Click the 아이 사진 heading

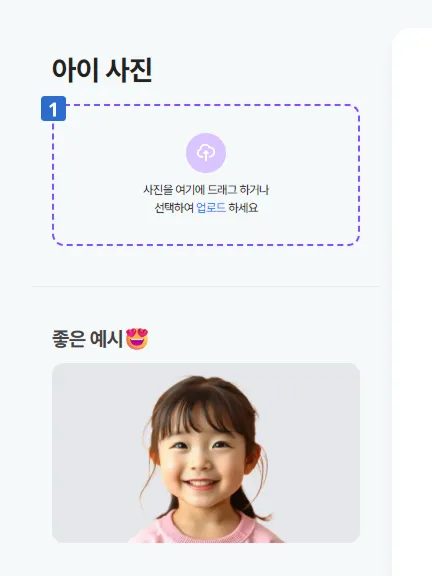(102, 70)
